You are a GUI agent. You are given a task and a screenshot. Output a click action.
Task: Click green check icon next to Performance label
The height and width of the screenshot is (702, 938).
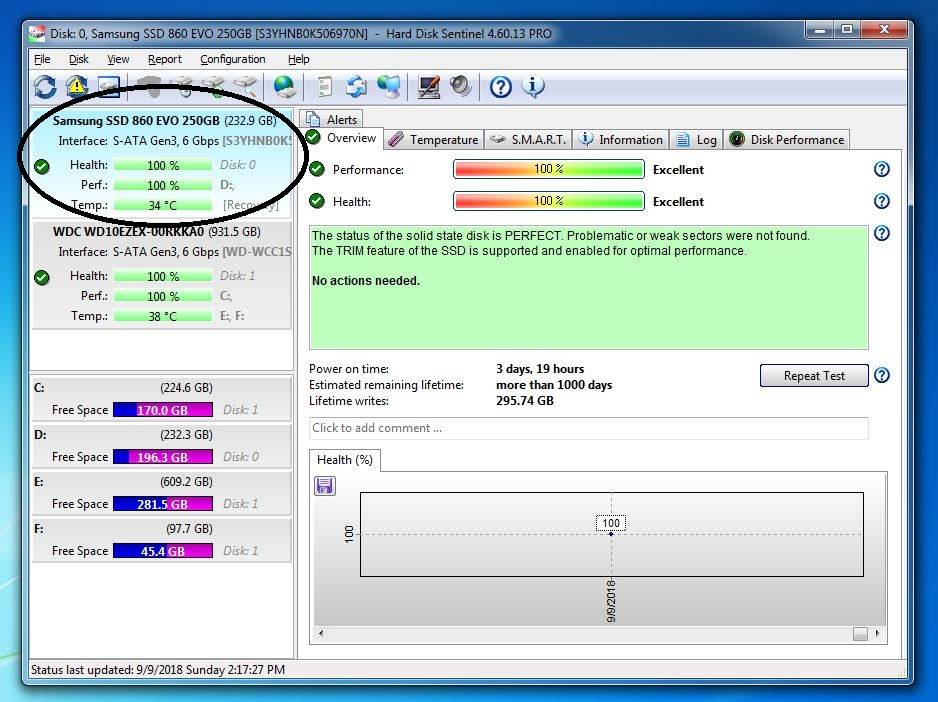317,169
